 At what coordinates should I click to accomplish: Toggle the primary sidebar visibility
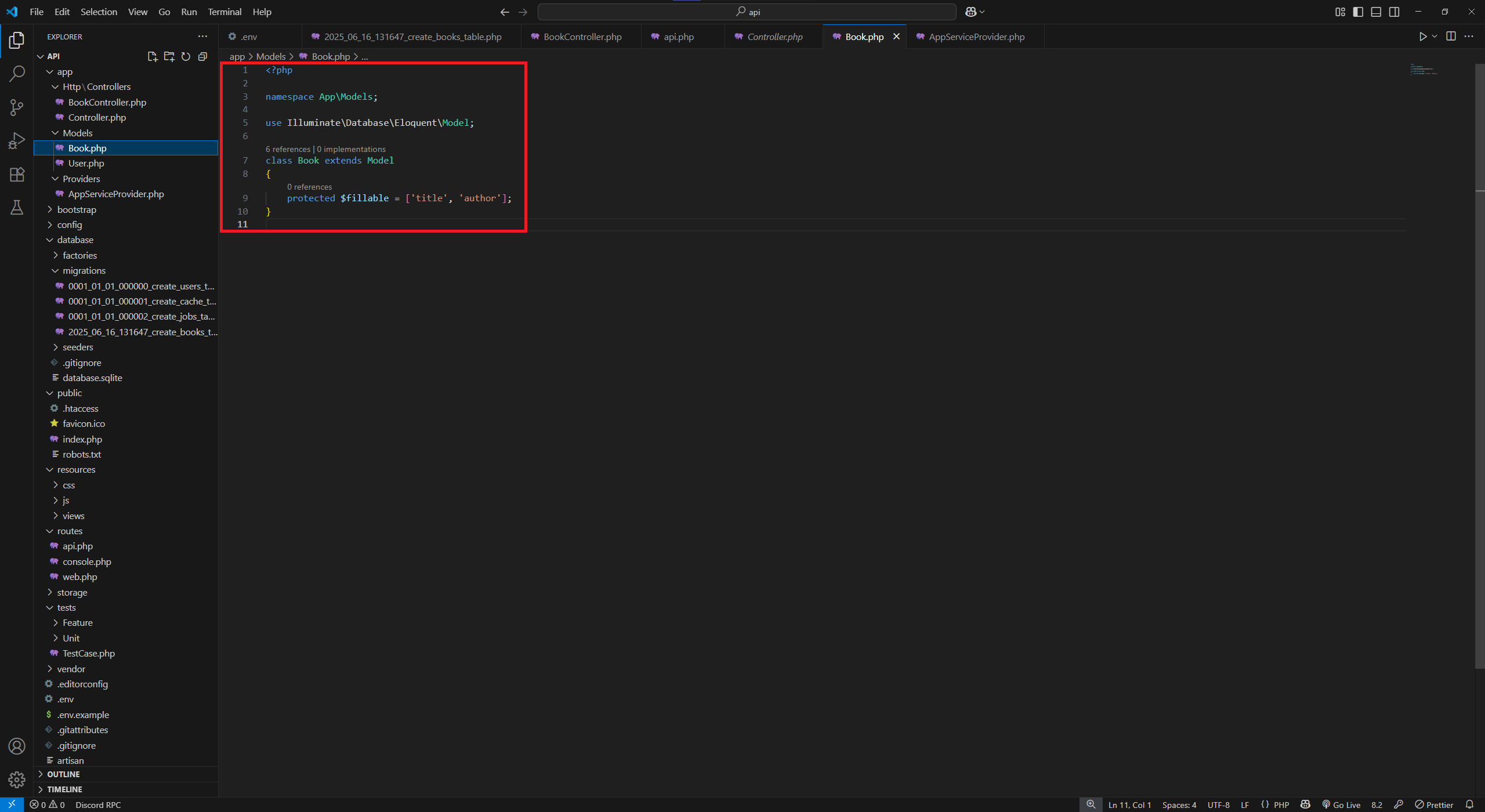(1358, 12)
